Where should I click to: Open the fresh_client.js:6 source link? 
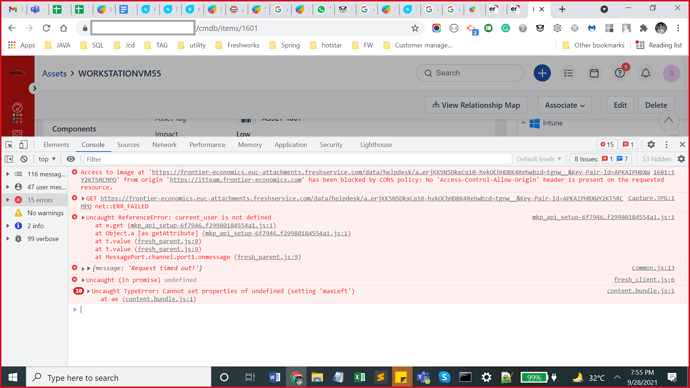644,280
